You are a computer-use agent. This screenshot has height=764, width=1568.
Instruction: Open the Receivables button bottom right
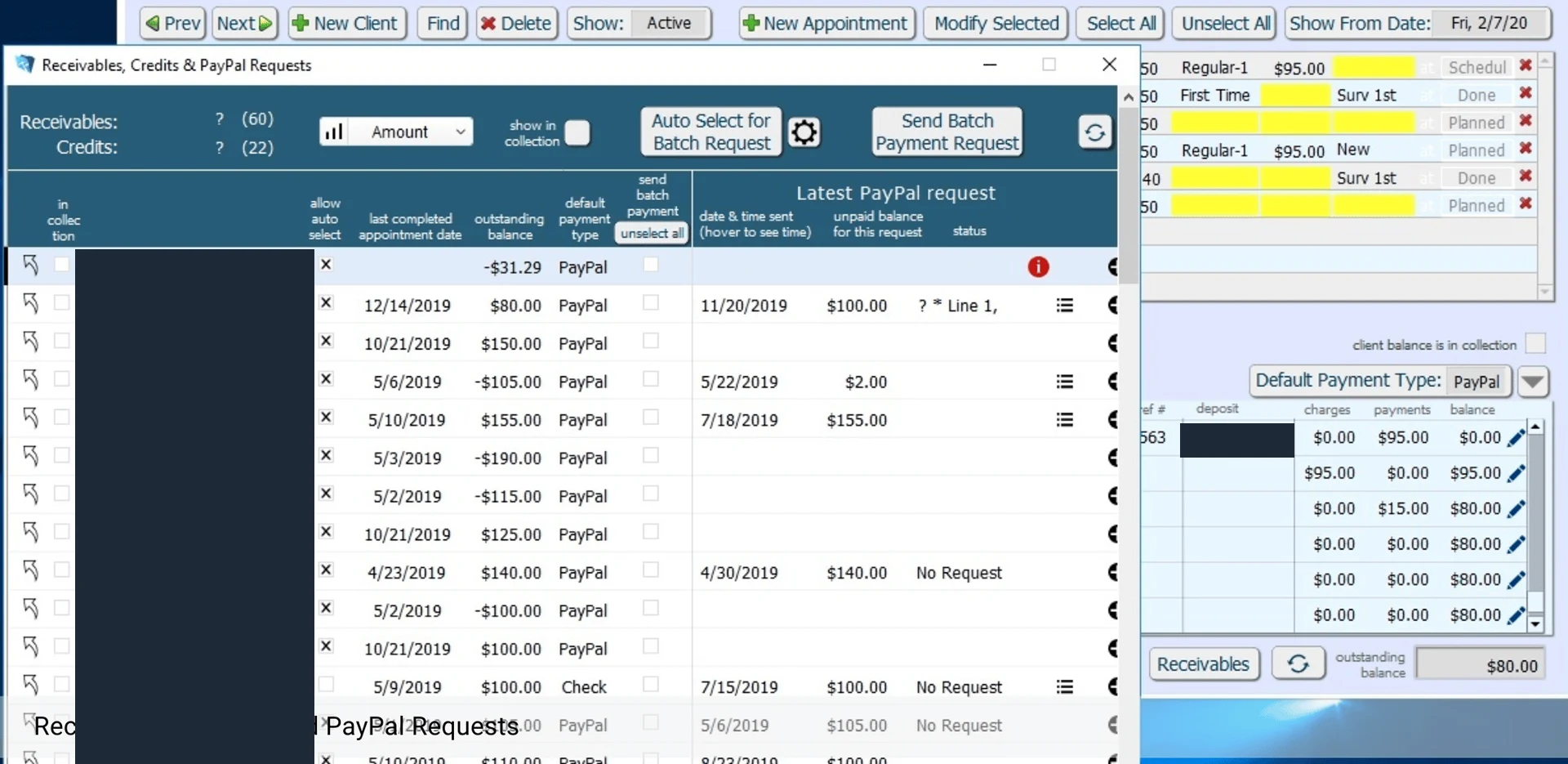tap(1204, 663)
